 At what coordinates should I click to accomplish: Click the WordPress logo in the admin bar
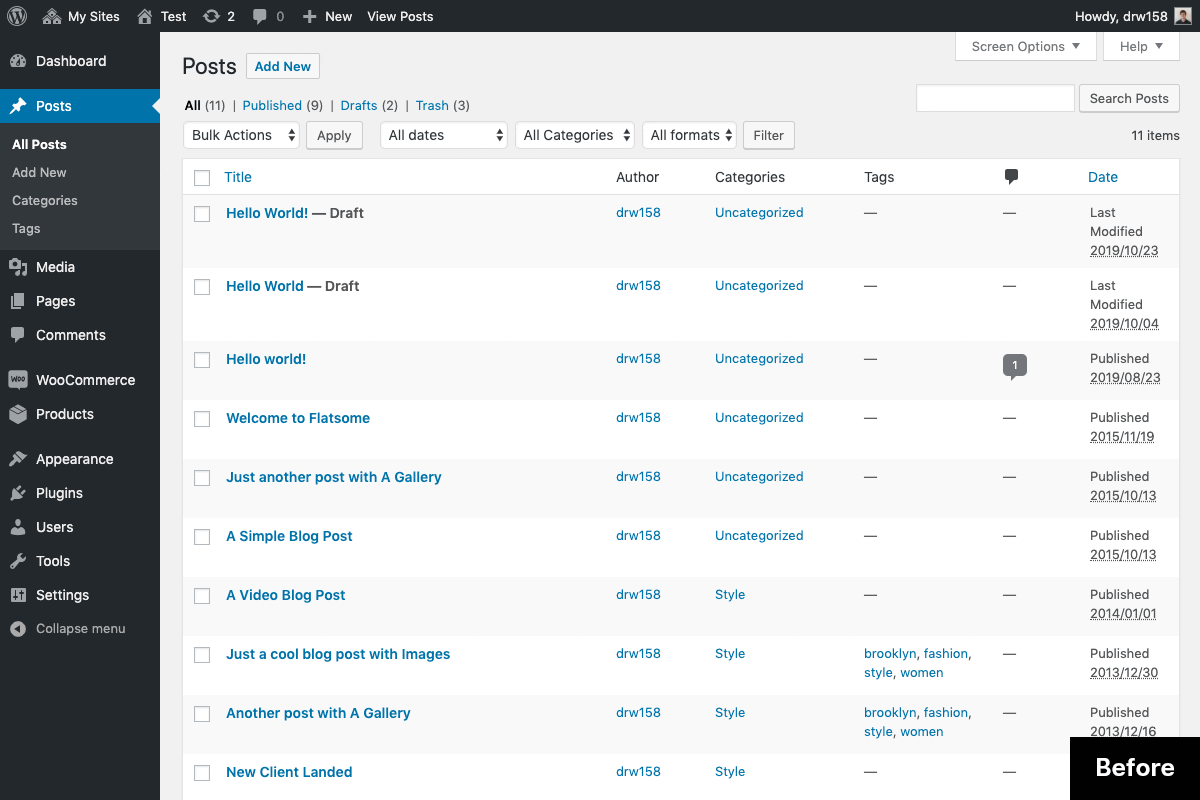[x=16, y=16]
